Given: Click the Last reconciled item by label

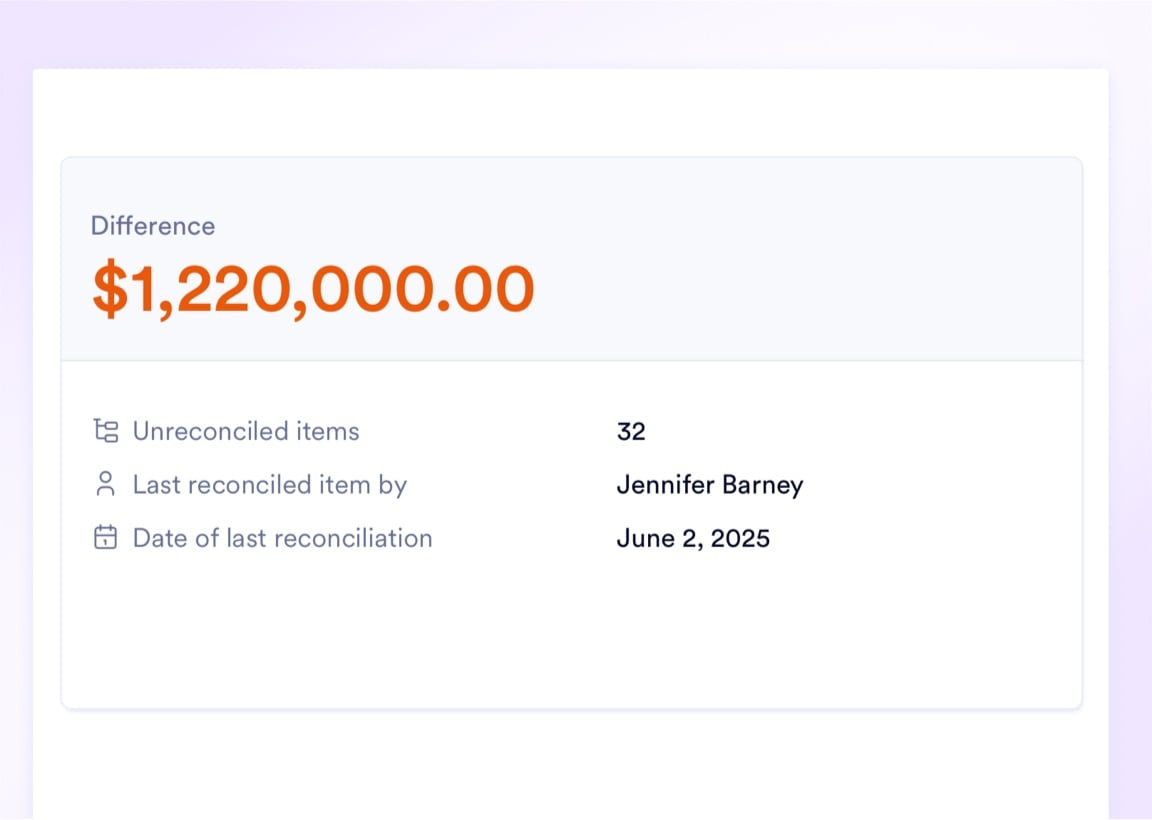Looking at the screenshot, I should point(270,485).
